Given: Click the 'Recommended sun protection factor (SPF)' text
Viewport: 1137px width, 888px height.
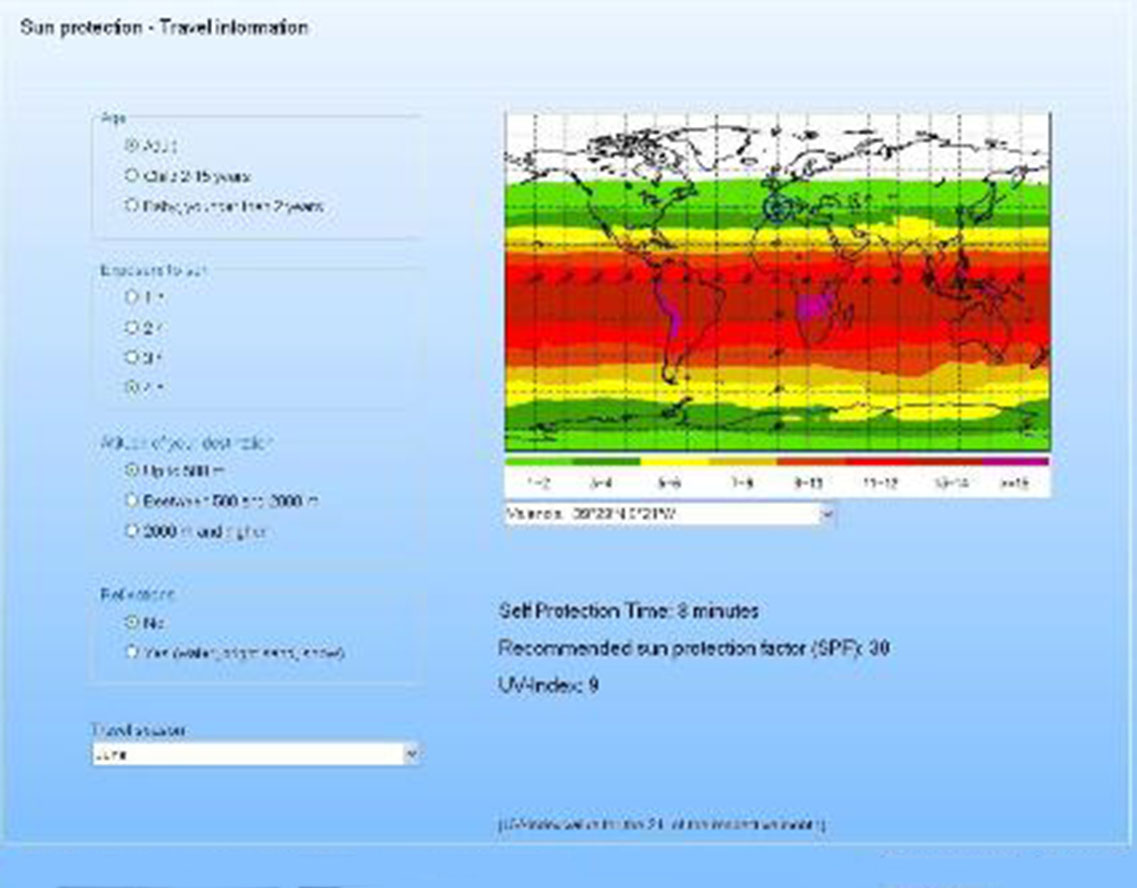Looking at the screenshot, I should click(694, 648).
